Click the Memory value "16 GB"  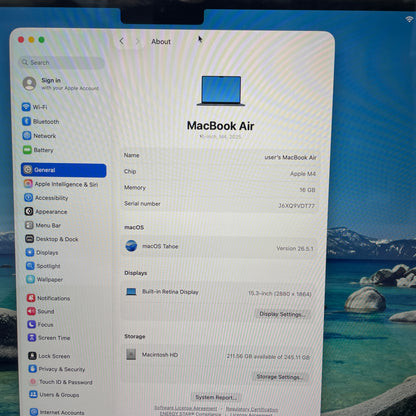pyautogui.click(x=307, y=190)
